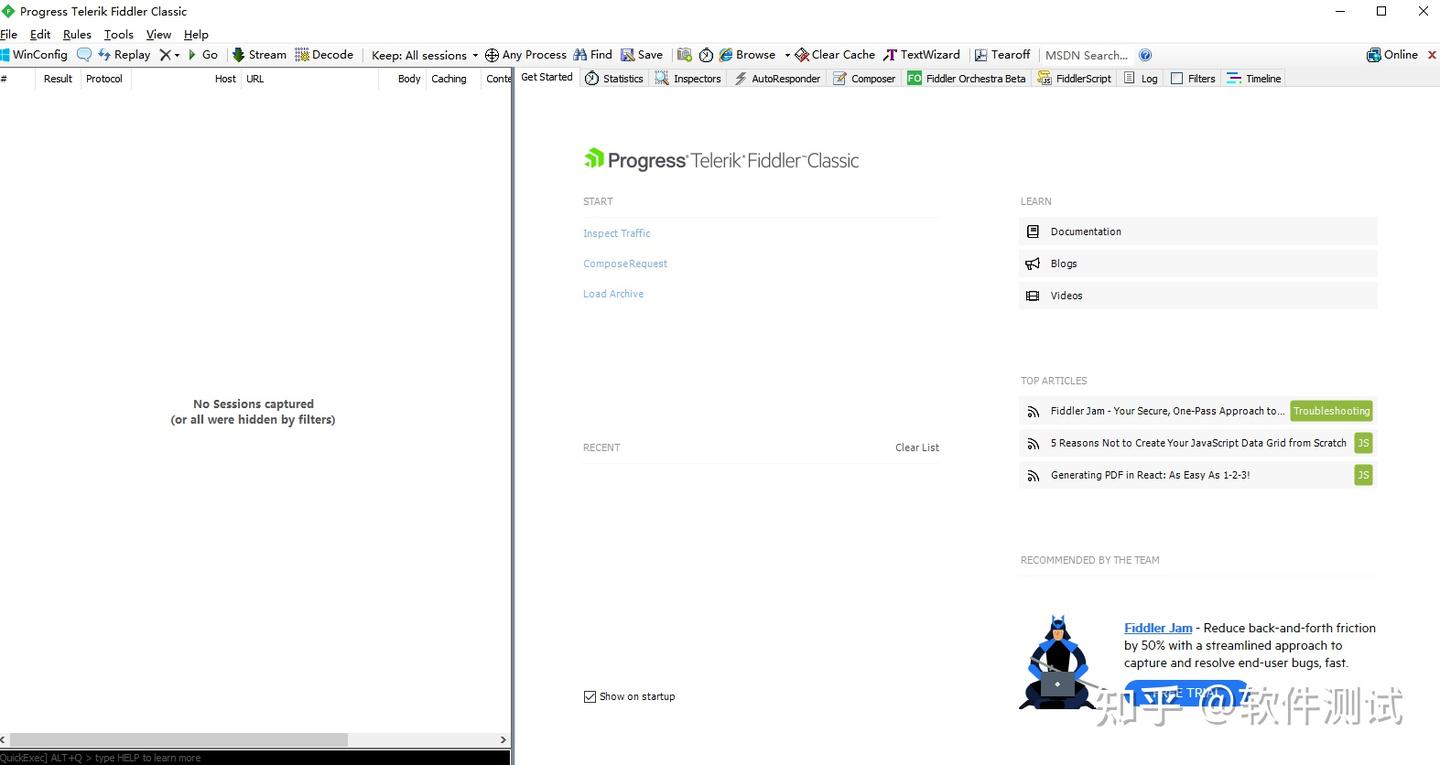Open the Remove X dropdown arrow
The width and height of the screenshot is (1440, 765).
tap(177, 55)
